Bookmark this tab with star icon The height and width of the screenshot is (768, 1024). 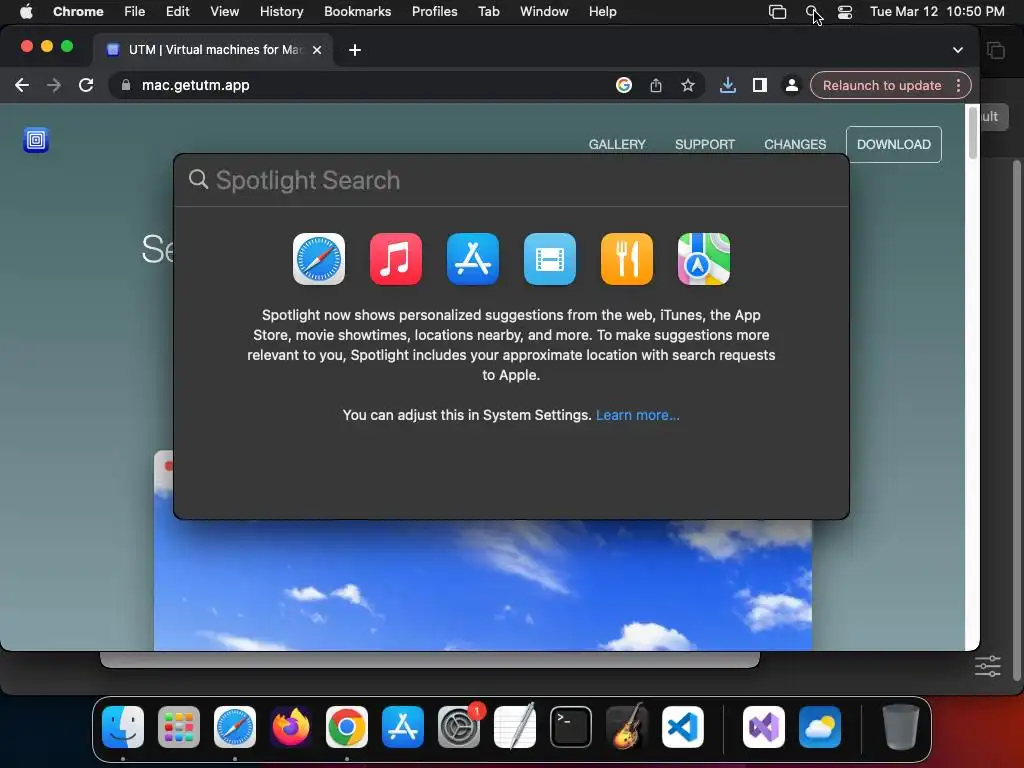688,86
